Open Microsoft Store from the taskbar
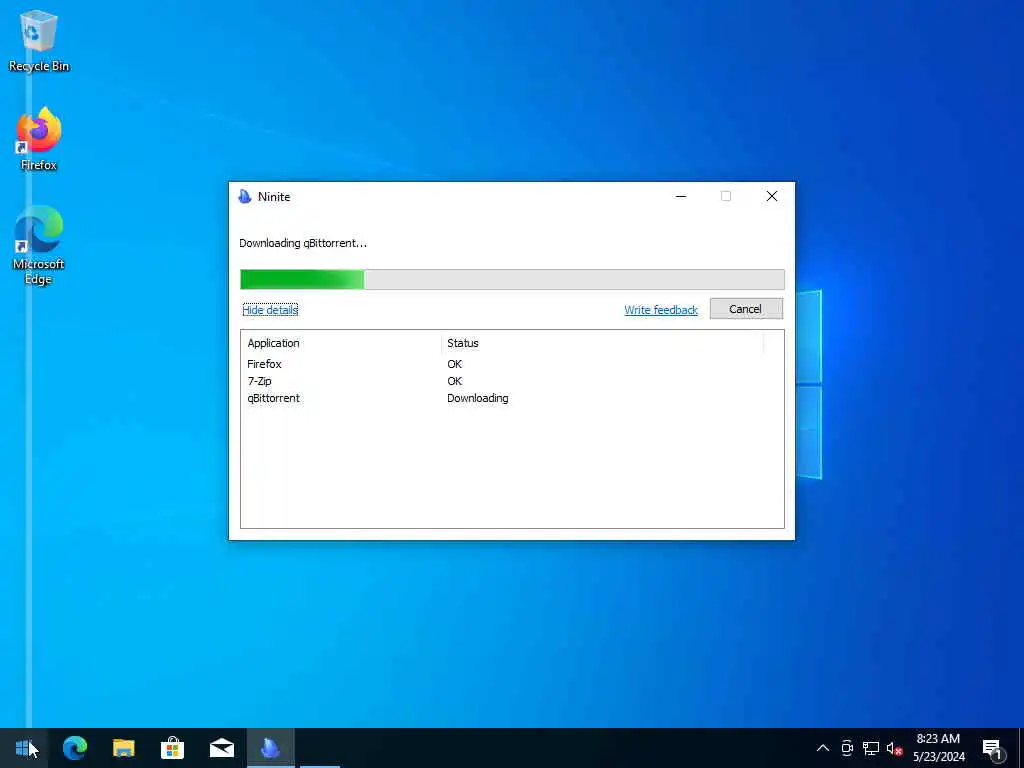Screen dimensions: 1024x768 [172, 748]
